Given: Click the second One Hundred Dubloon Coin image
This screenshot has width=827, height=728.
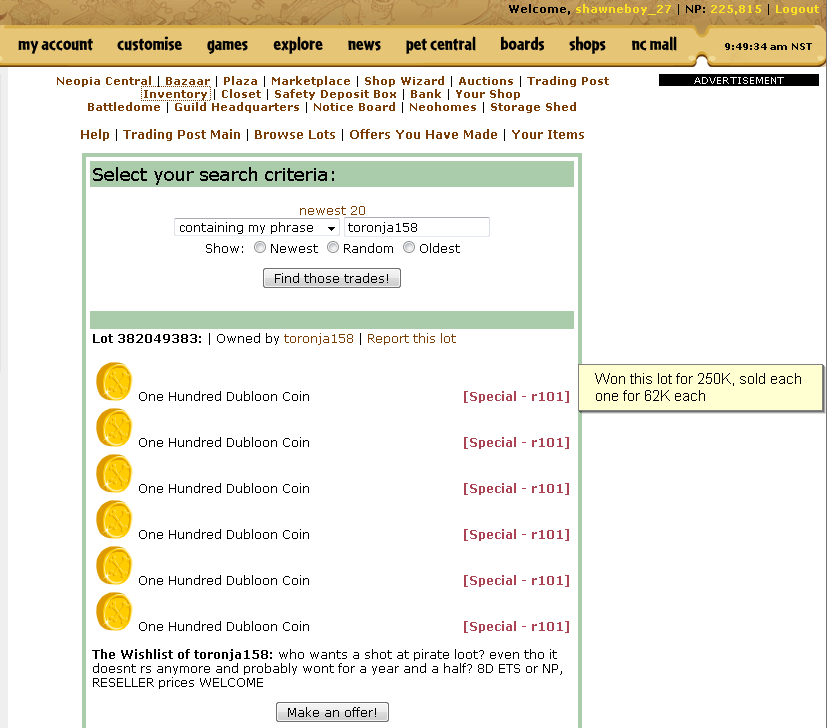Looking at the screenshot, I should pos(113,427).
